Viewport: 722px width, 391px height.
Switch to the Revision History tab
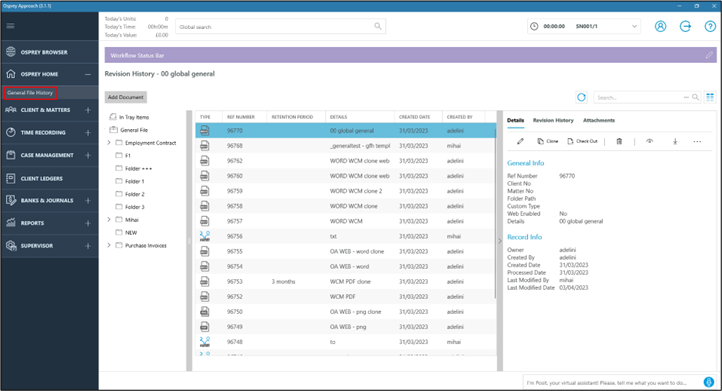tap(553, 120)
